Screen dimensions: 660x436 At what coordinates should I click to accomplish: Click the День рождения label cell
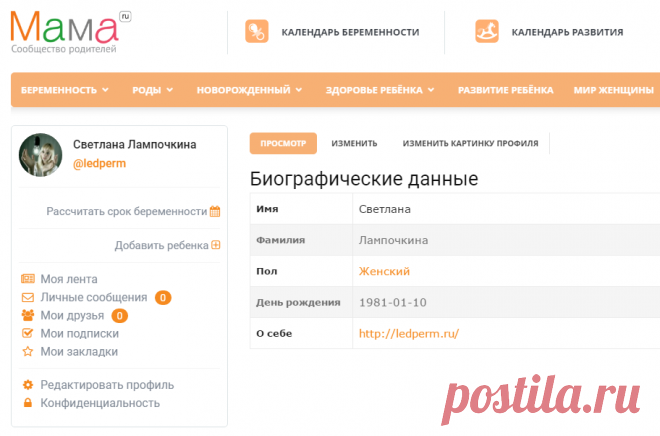coord(301,303)
